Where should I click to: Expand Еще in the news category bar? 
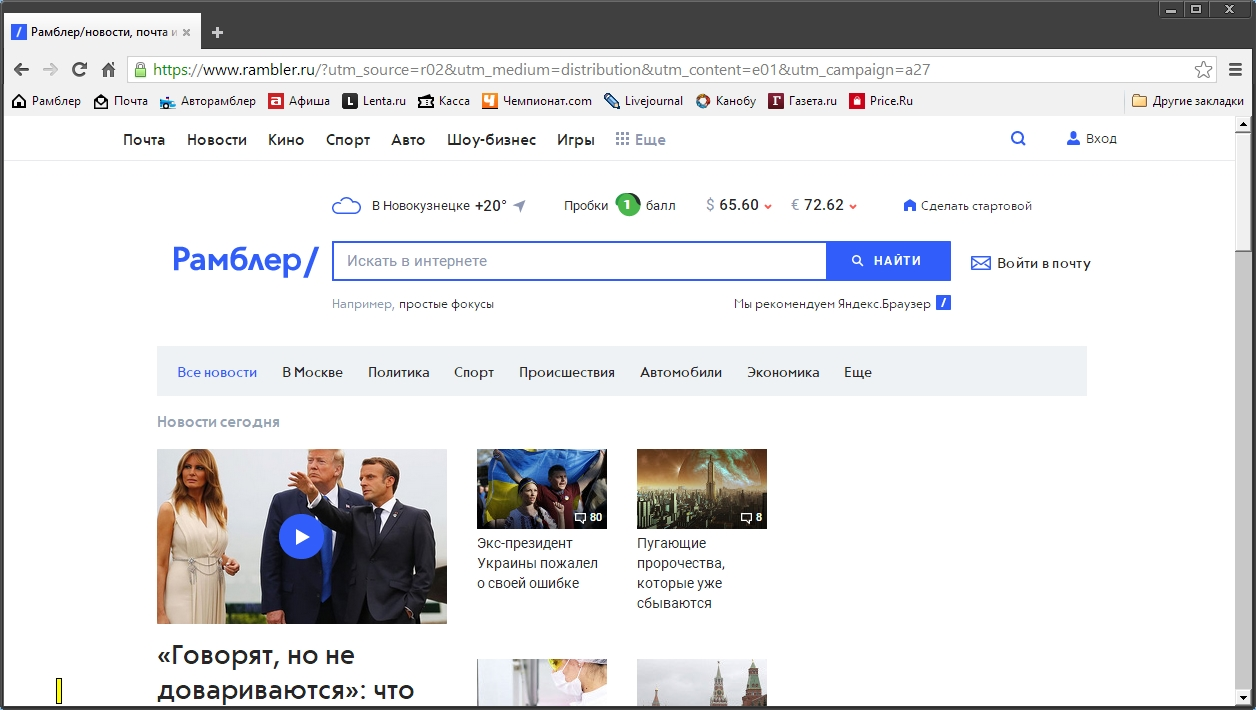pos(857,372)
